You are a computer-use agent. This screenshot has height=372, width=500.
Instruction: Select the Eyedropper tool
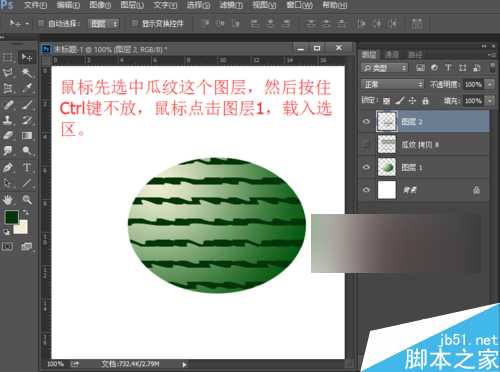click(27, 88)
